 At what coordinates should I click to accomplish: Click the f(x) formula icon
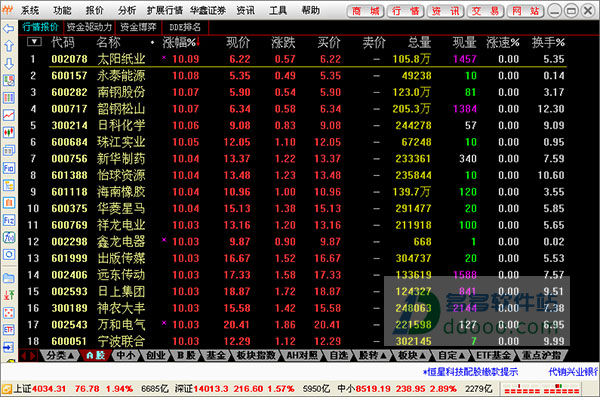(x=8, y=237)
